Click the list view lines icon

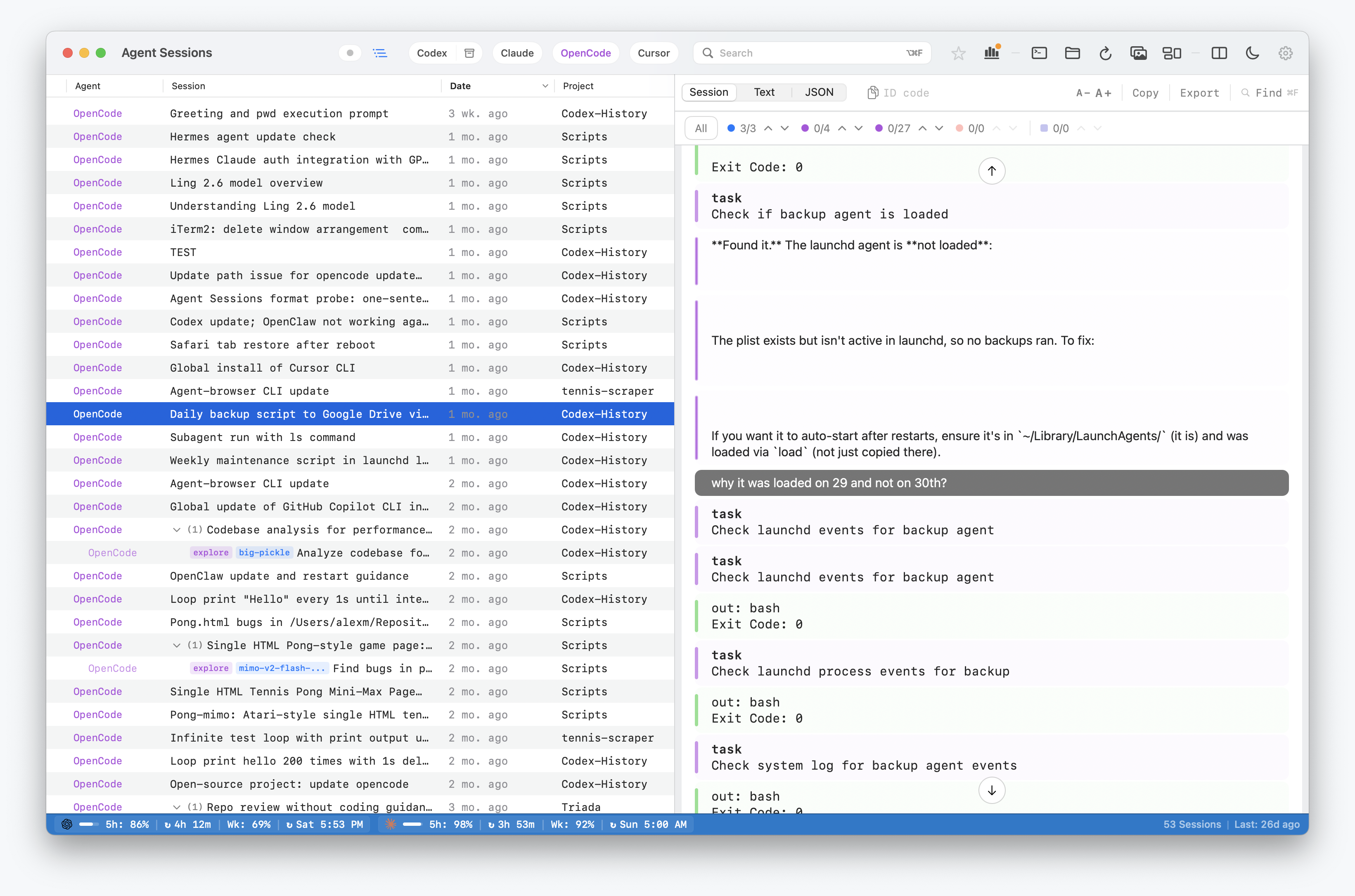[x=380, y=53]
